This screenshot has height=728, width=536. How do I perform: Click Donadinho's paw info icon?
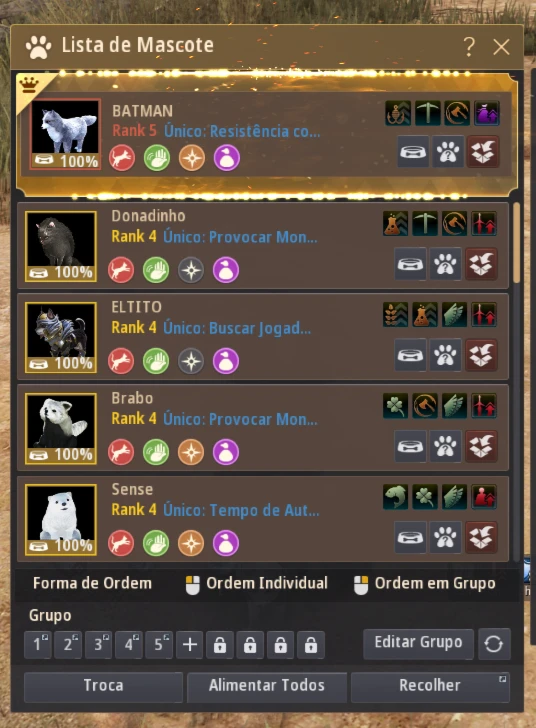[x=445, y=264]
